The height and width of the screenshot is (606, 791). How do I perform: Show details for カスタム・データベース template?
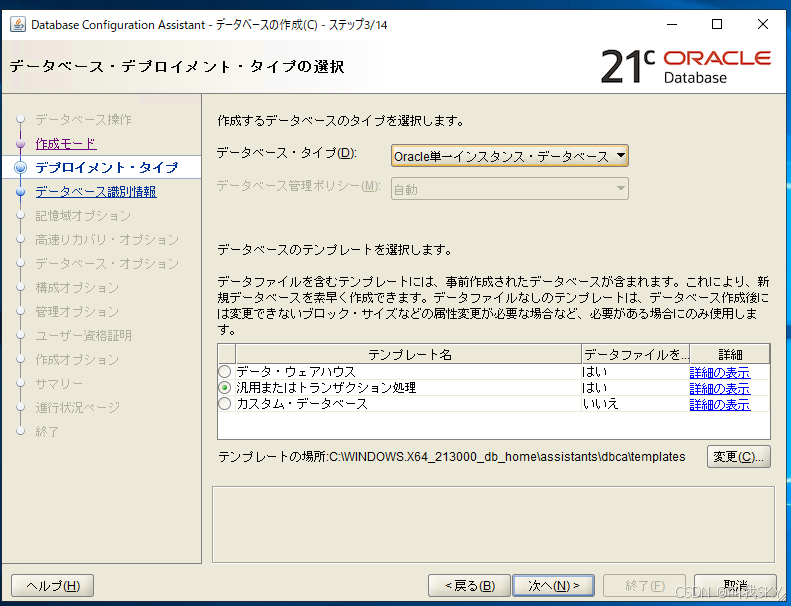click(x=719, y=404)
